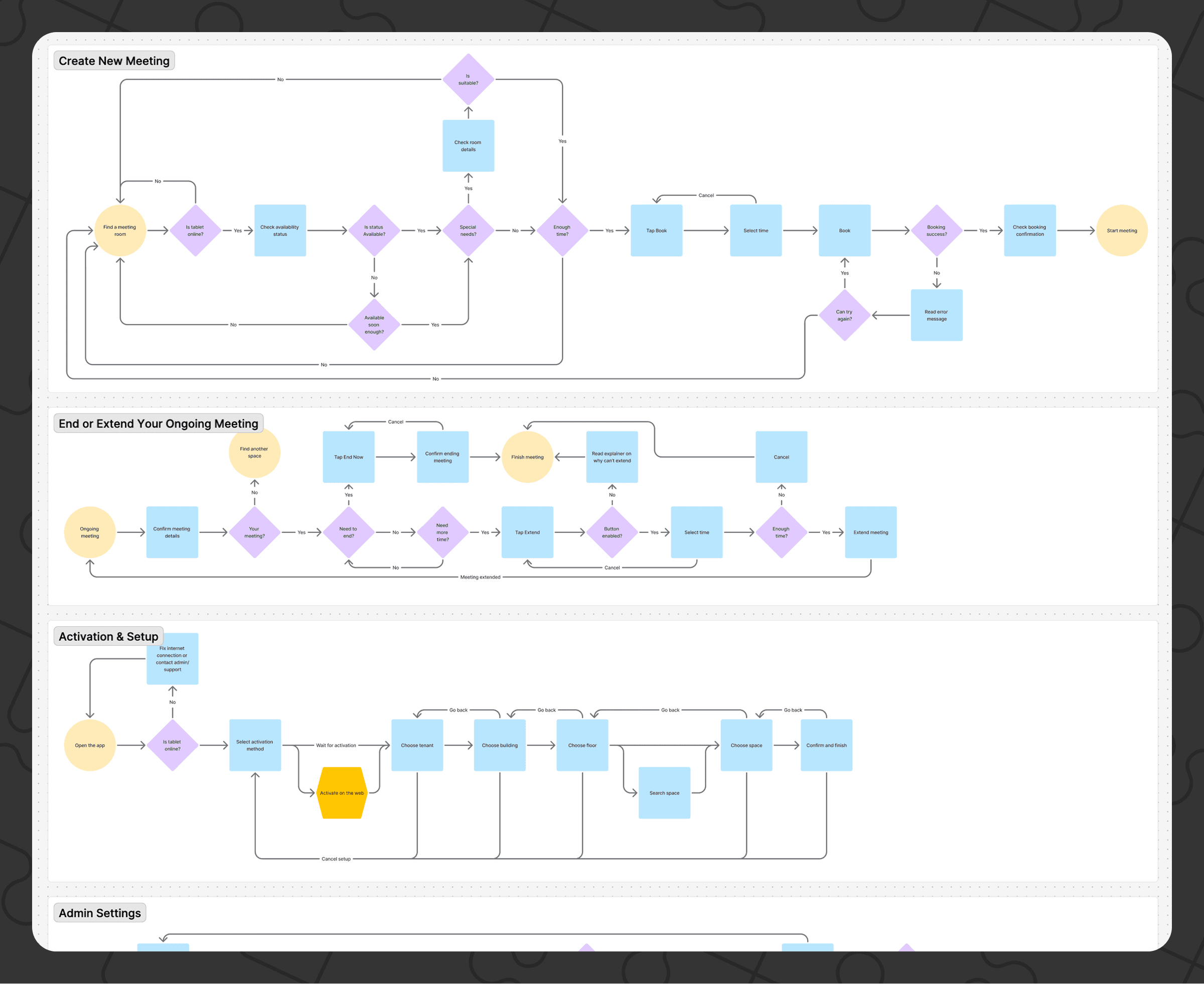Click the 'Extend meeting' box
Viewport: 1204px width, 984px height.
click(x=871, y=532)
